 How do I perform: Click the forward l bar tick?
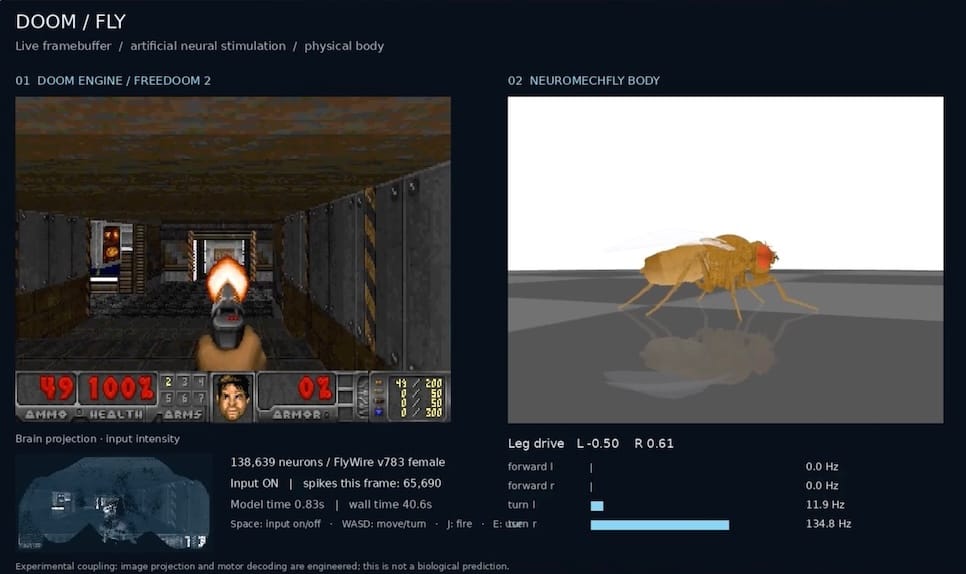(591, 467)
